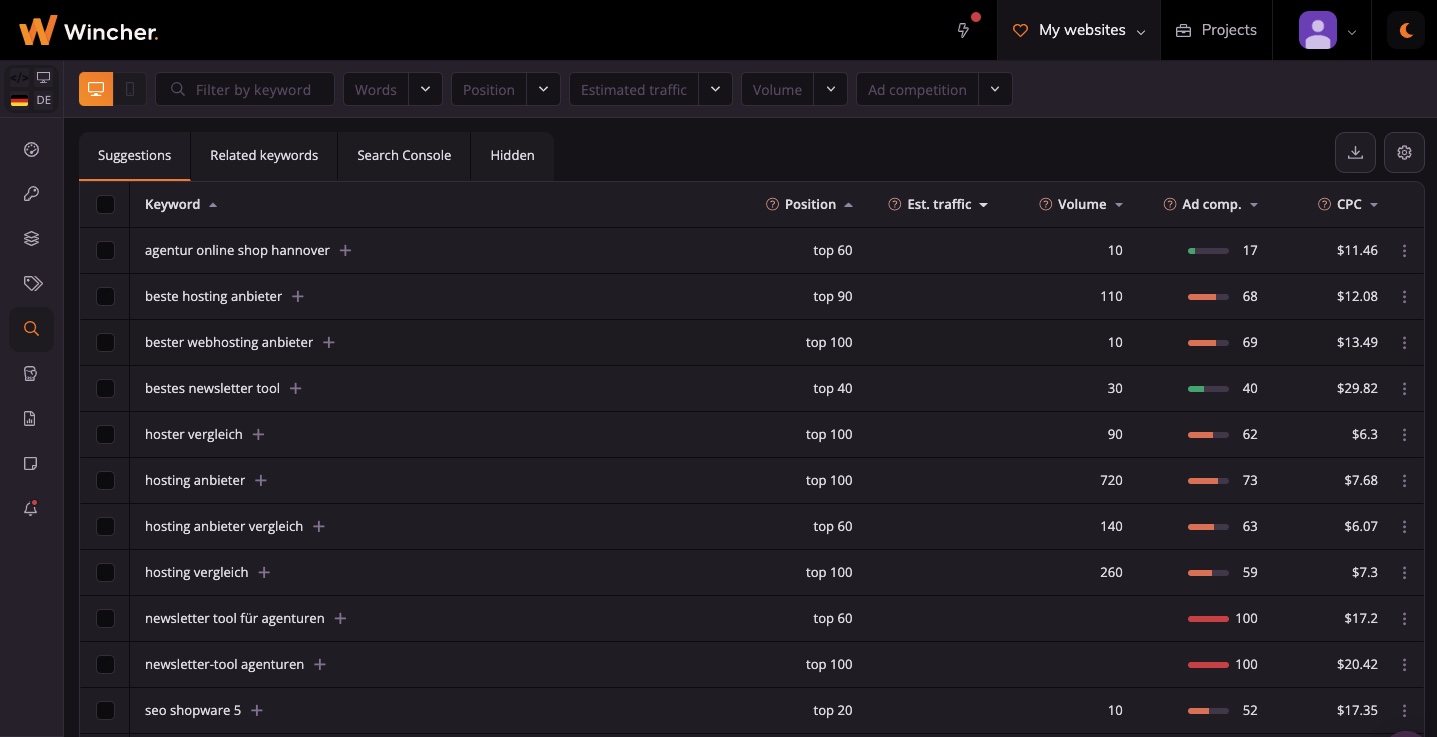Select the mobile device view icon
1437x737 pixels.
coord(130,89)
